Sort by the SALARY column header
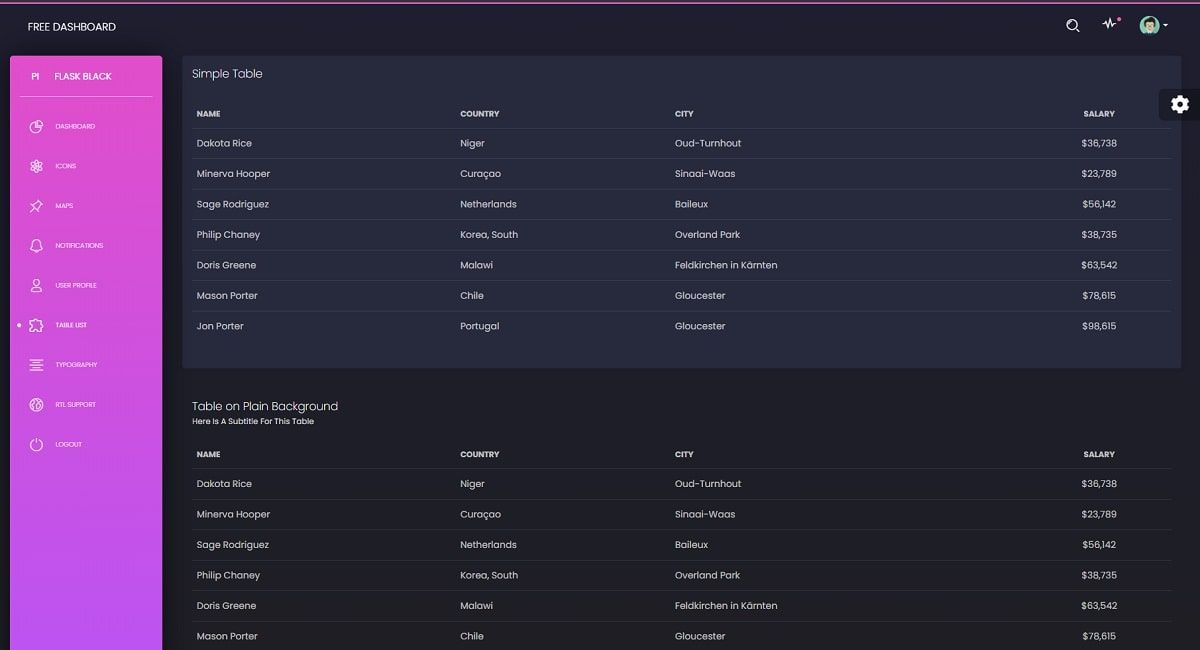Image resolution: width=1200 pixels, height=650 pixels. click(1098, 113)
